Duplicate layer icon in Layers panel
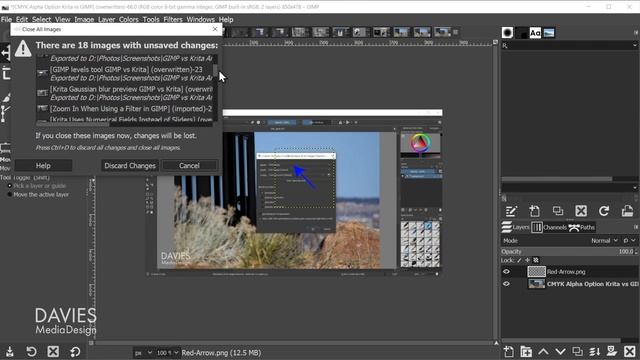This screenshot has width=640, height=360. [x=578, y=351]
